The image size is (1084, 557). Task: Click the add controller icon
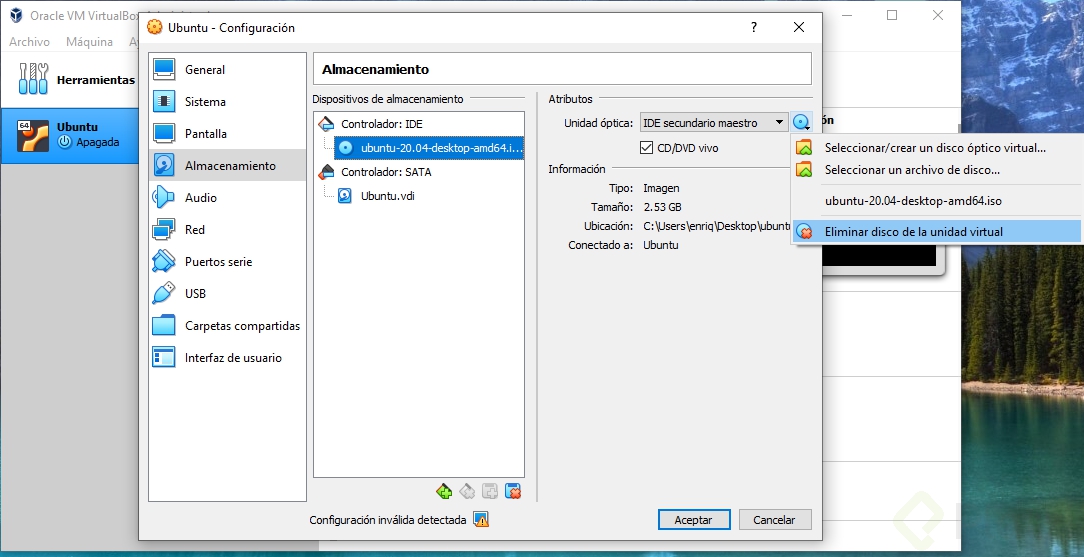(444, 491)
